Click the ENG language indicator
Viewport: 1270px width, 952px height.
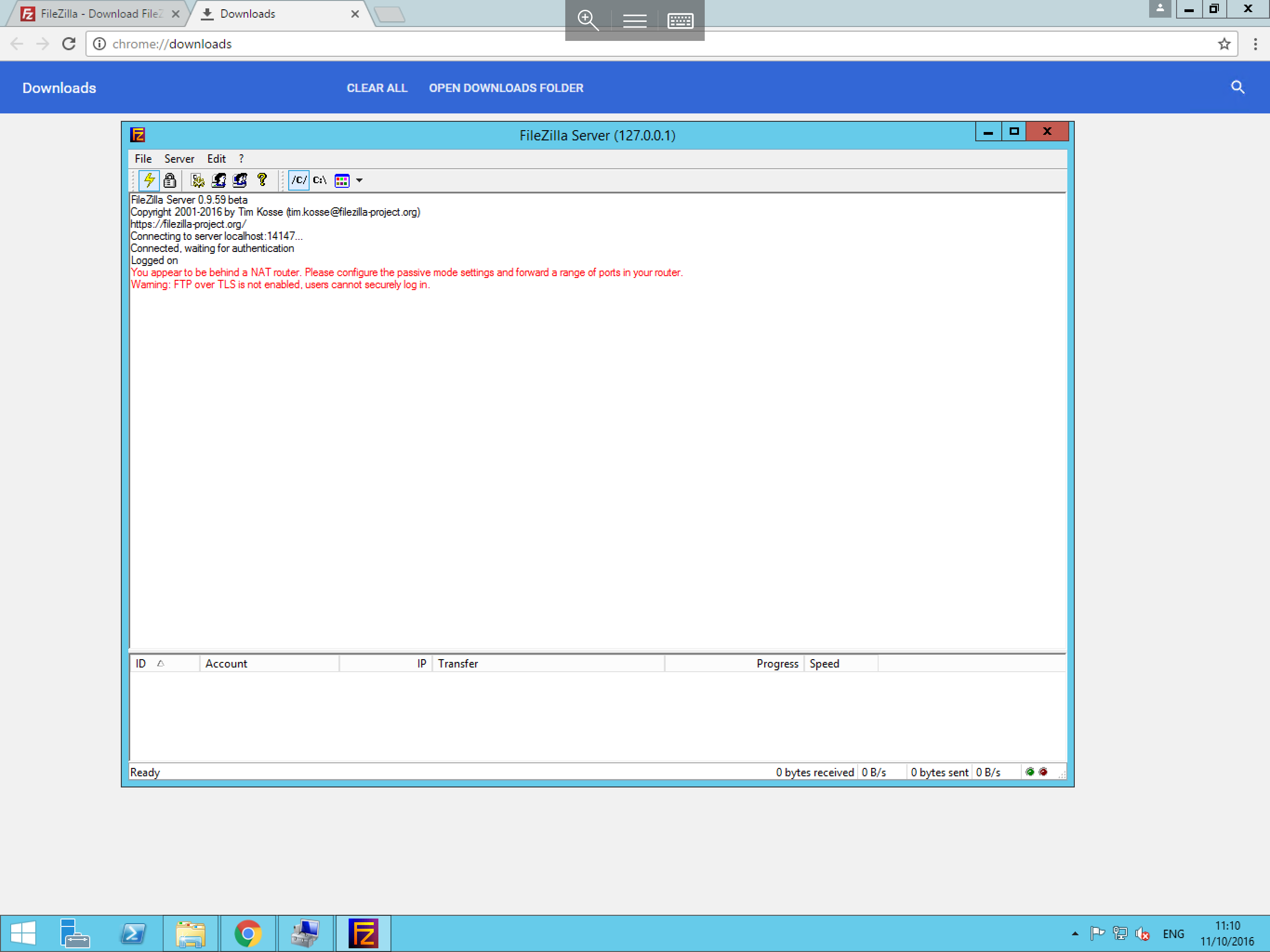click(x=1173, y=933)
